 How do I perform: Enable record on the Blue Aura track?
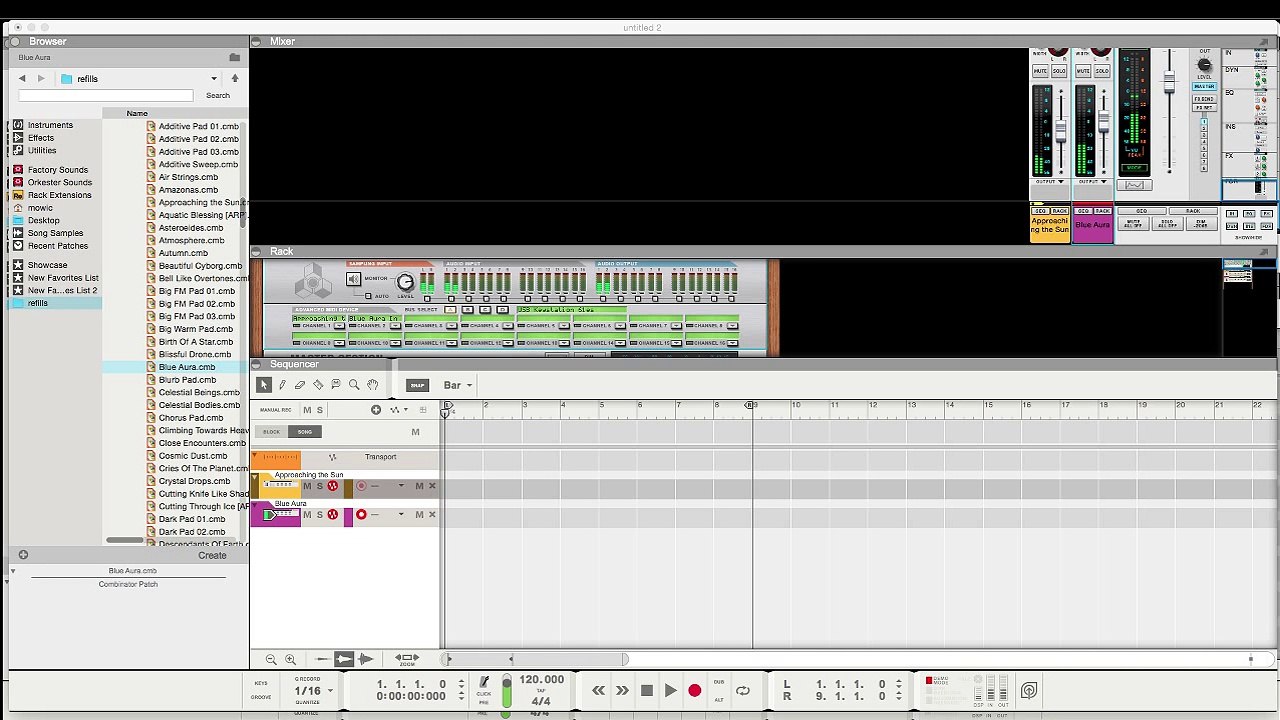click(361, 515)
